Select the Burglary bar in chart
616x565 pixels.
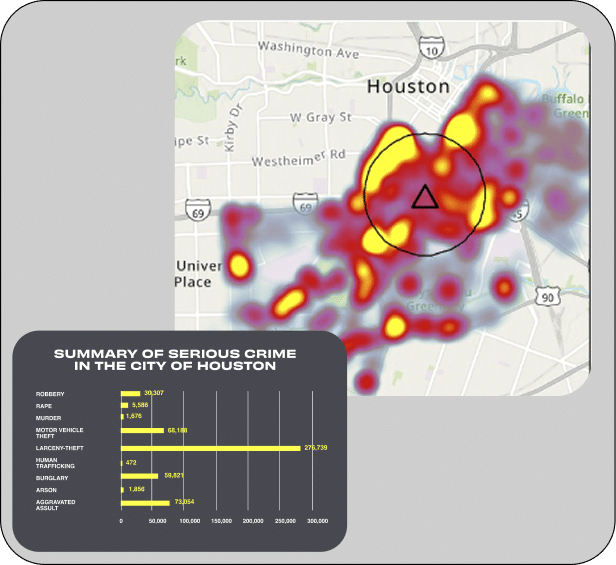139,476
